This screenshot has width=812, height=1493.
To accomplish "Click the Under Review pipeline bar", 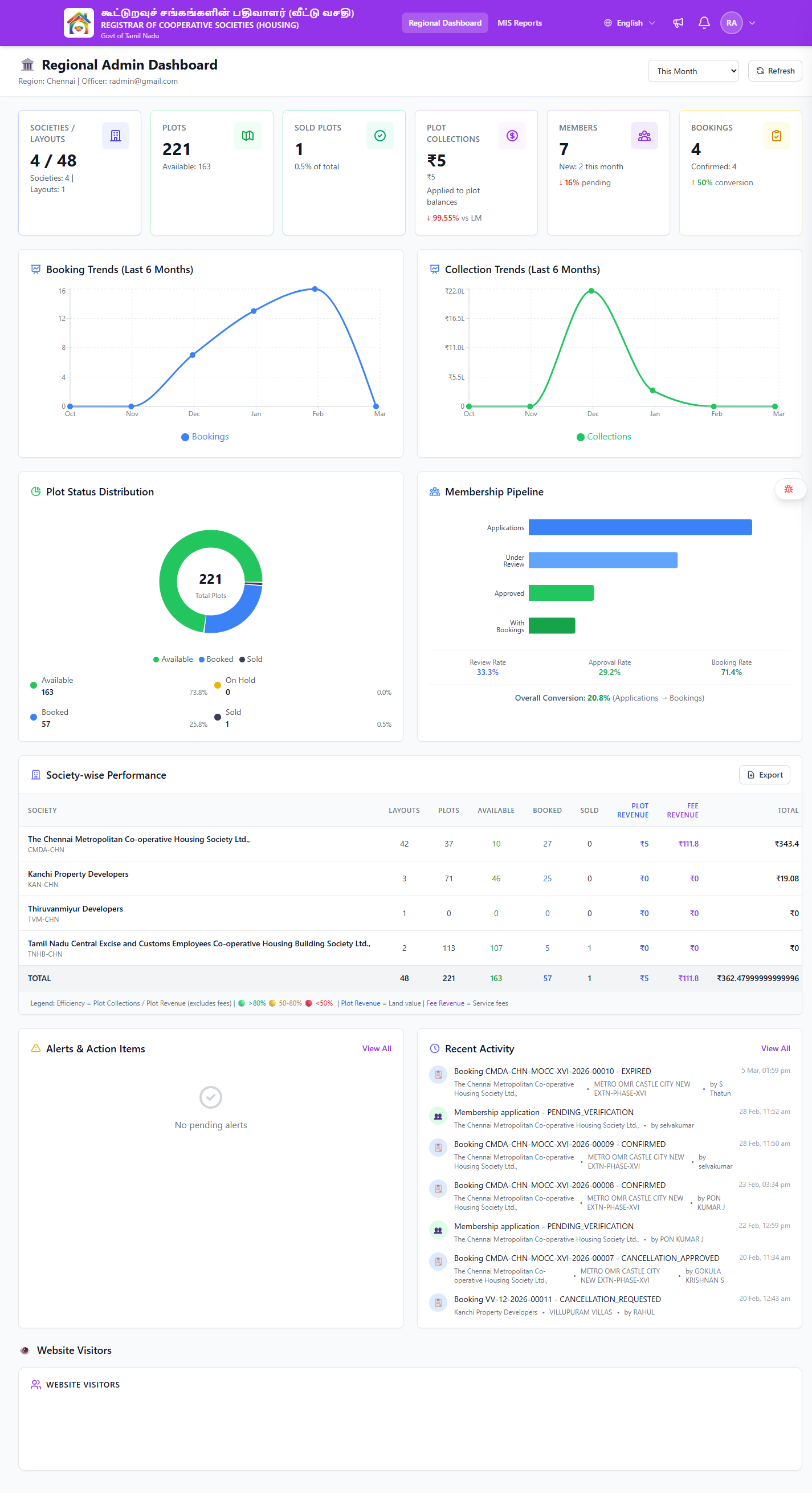I will pos(603,560).
